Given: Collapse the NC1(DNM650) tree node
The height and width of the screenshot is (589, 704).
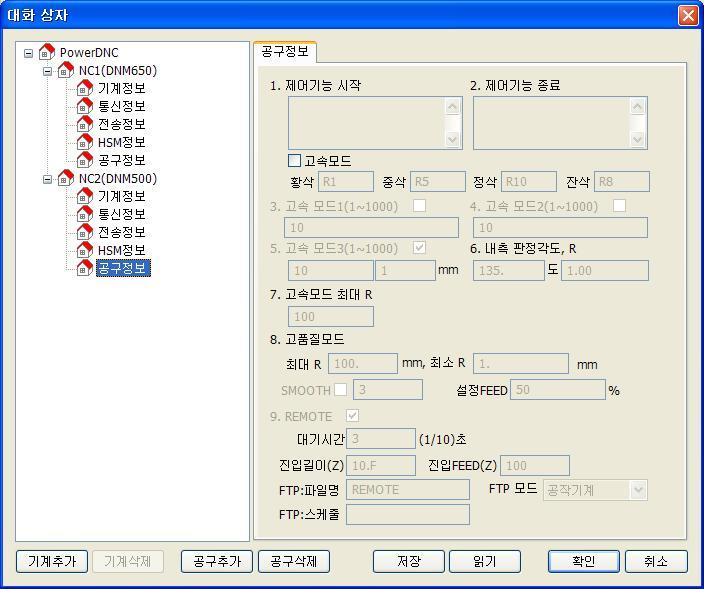Looking at the screenshot, I should pyautogui.click(x=47, y=71).
